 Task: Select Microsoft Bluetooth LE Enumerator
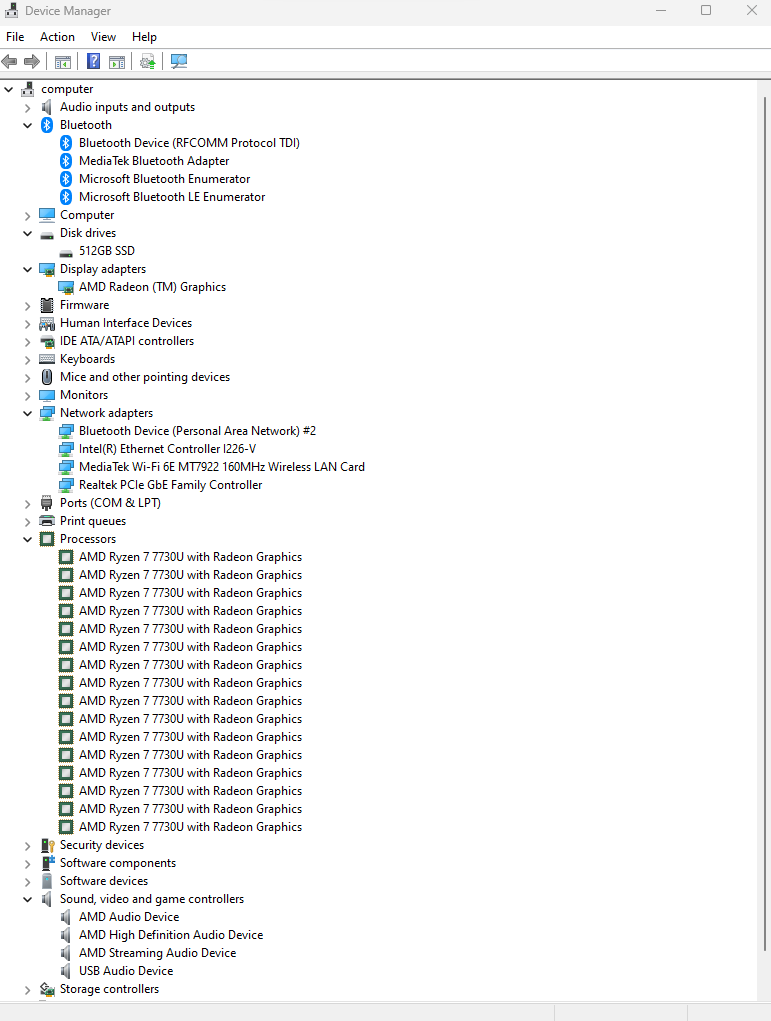tap(172, 197)
